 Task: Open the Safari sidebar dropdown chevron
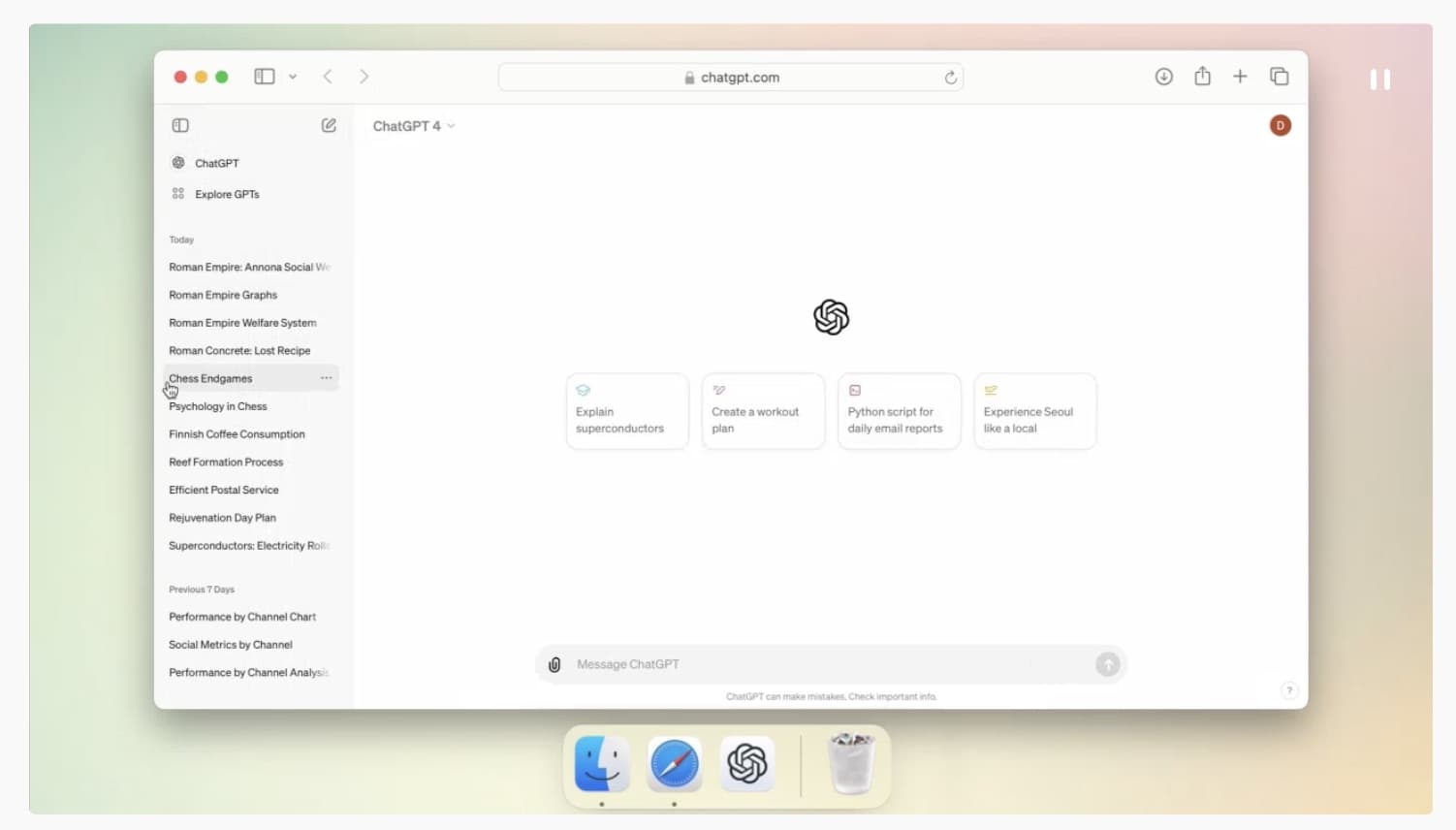pos(293,77)
